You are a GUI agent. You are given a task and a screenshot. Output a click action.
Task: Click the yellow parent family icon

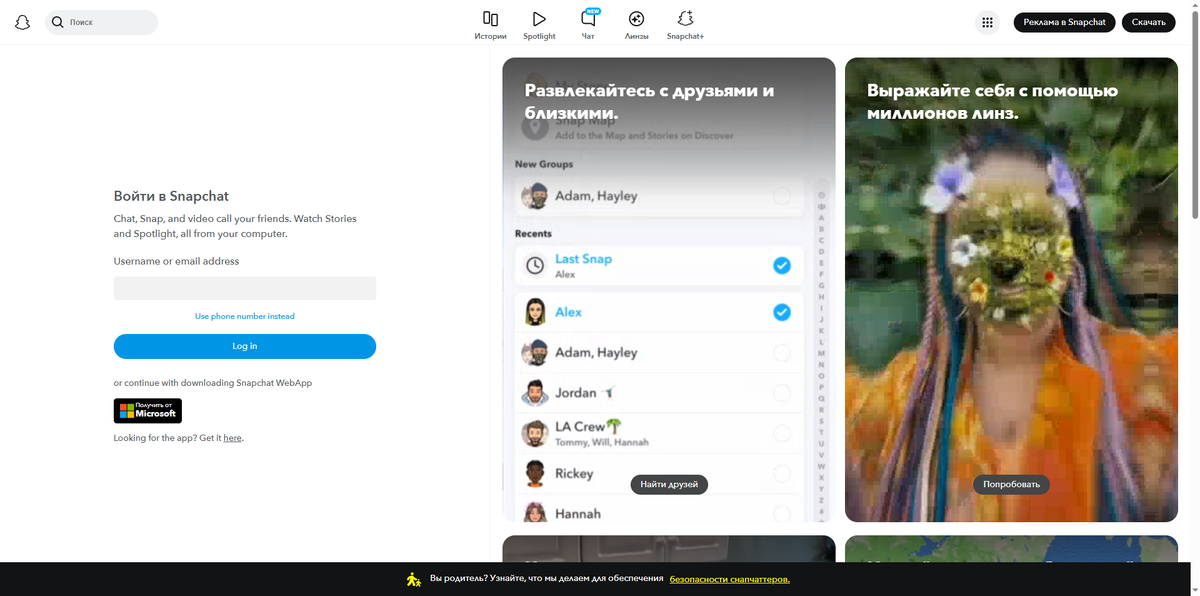click(414, 579)
